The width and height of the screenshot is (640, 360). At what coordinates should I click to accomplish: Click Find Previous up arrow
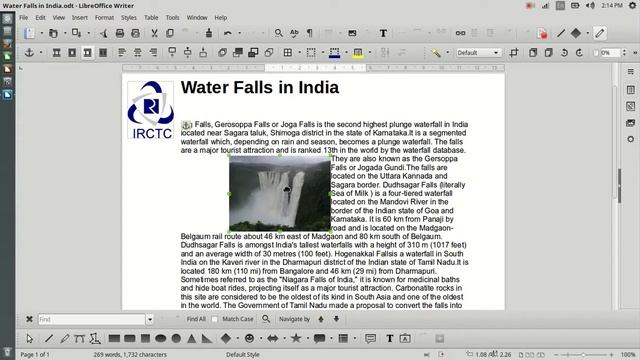(x=321, y=319)
